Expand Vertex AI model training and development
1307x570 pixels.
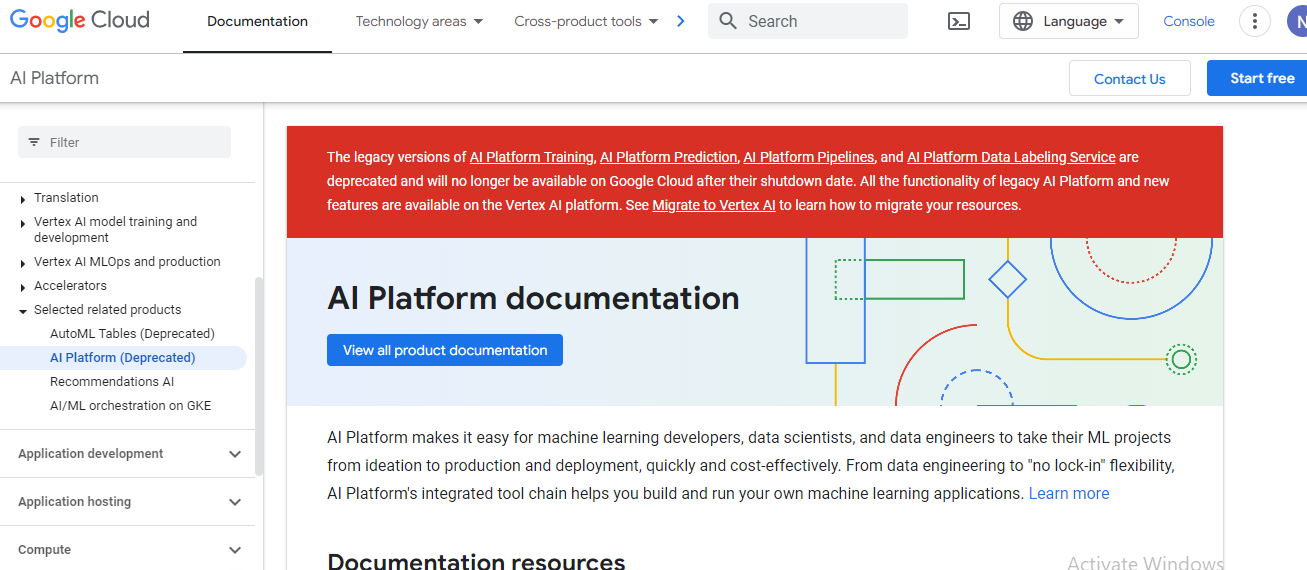tap(23, 223)
